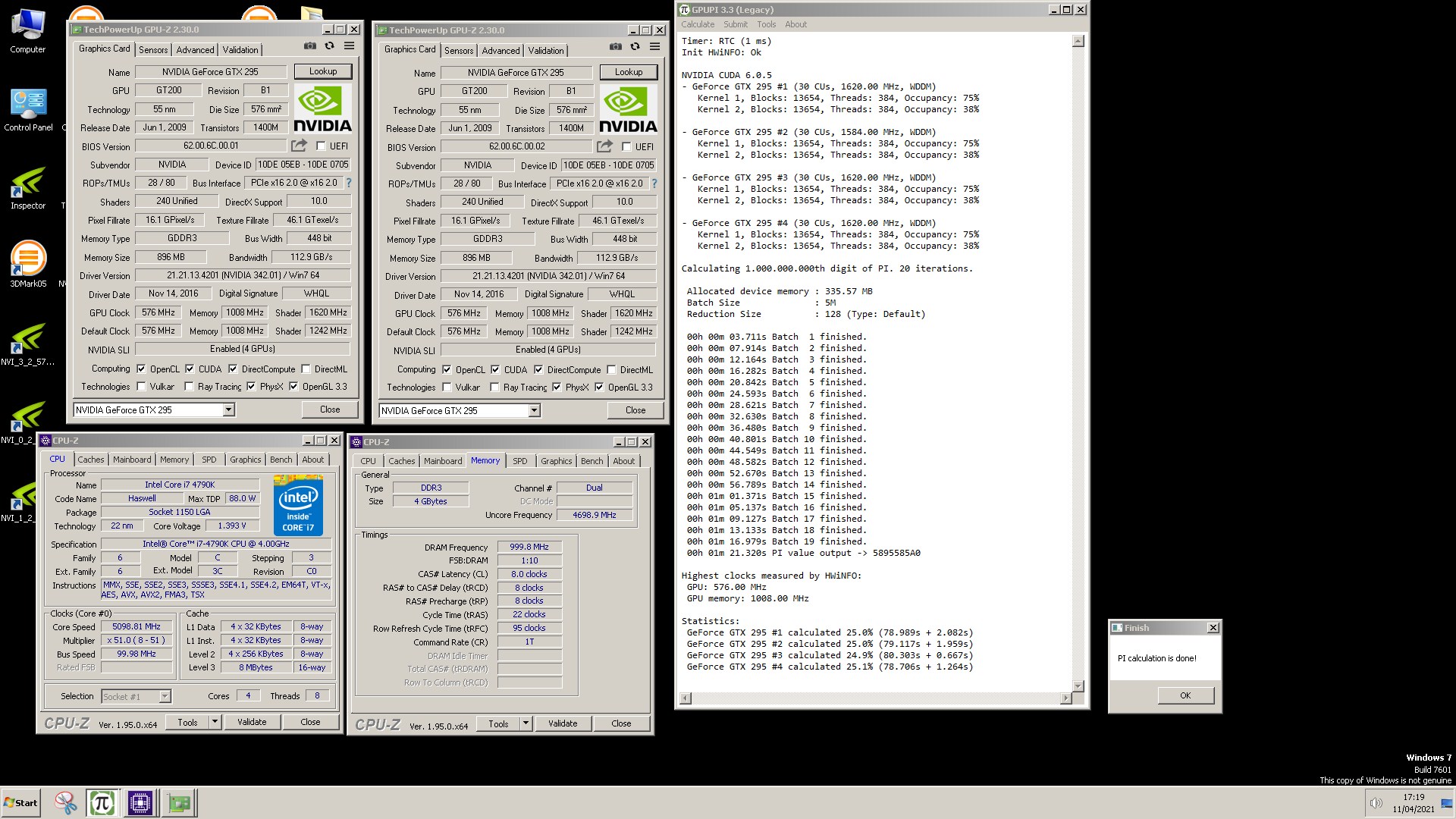Toggle PhysX checkbox in right GPU-Z window
The image size is (1456, 819).
tap(557, 388)
